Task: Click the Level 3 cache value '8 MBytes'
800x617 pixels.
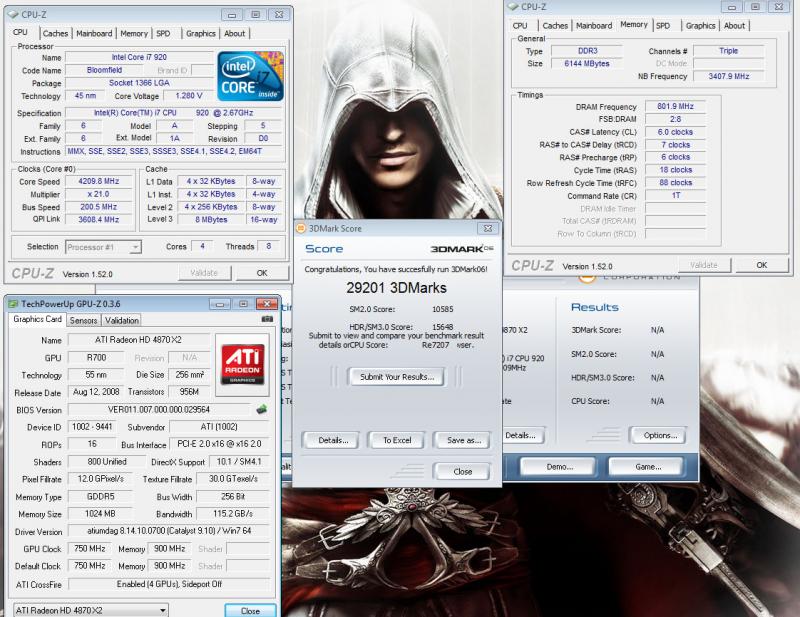Action: pos(211,219)
